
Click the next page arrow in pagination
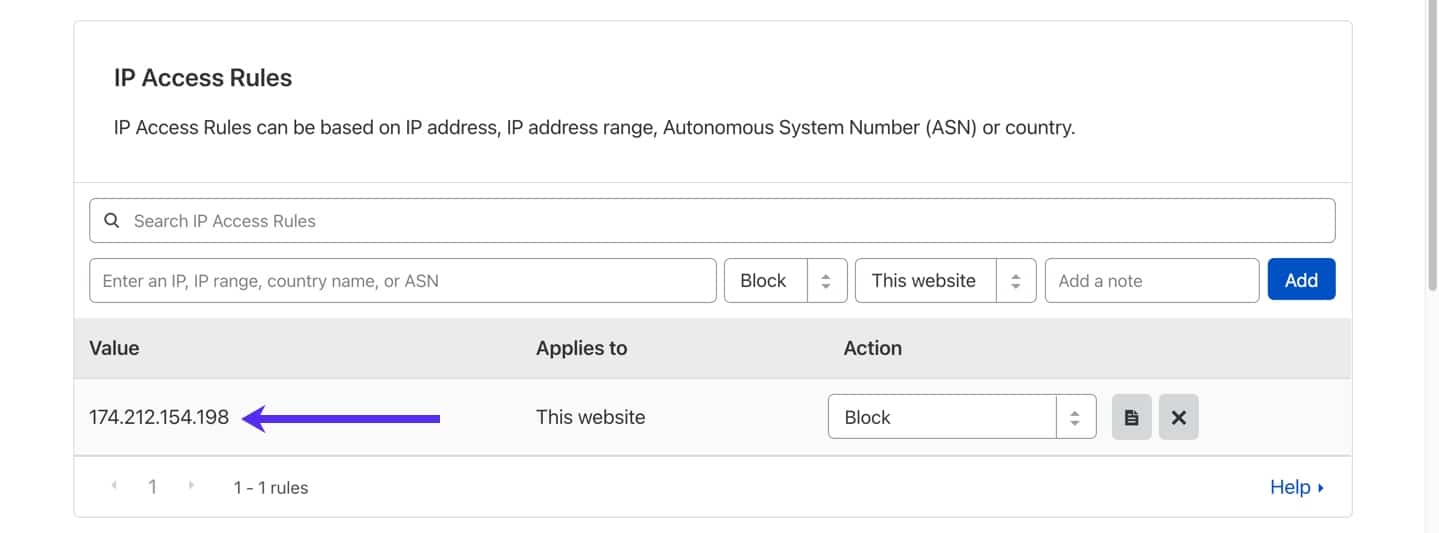(x=191, y=487)
